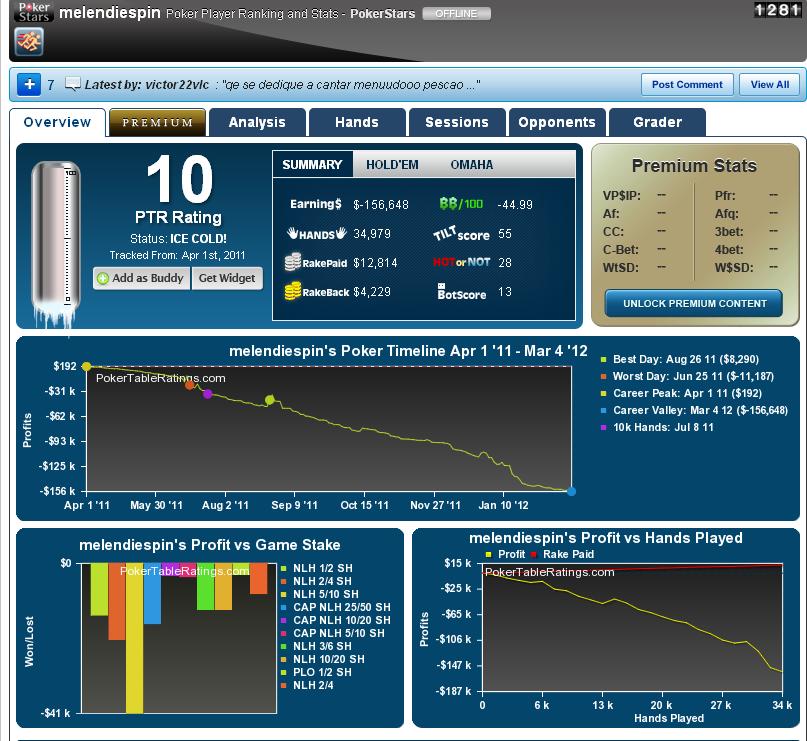Click the frozen thermometer rating gauge

[x=55, y=245]
